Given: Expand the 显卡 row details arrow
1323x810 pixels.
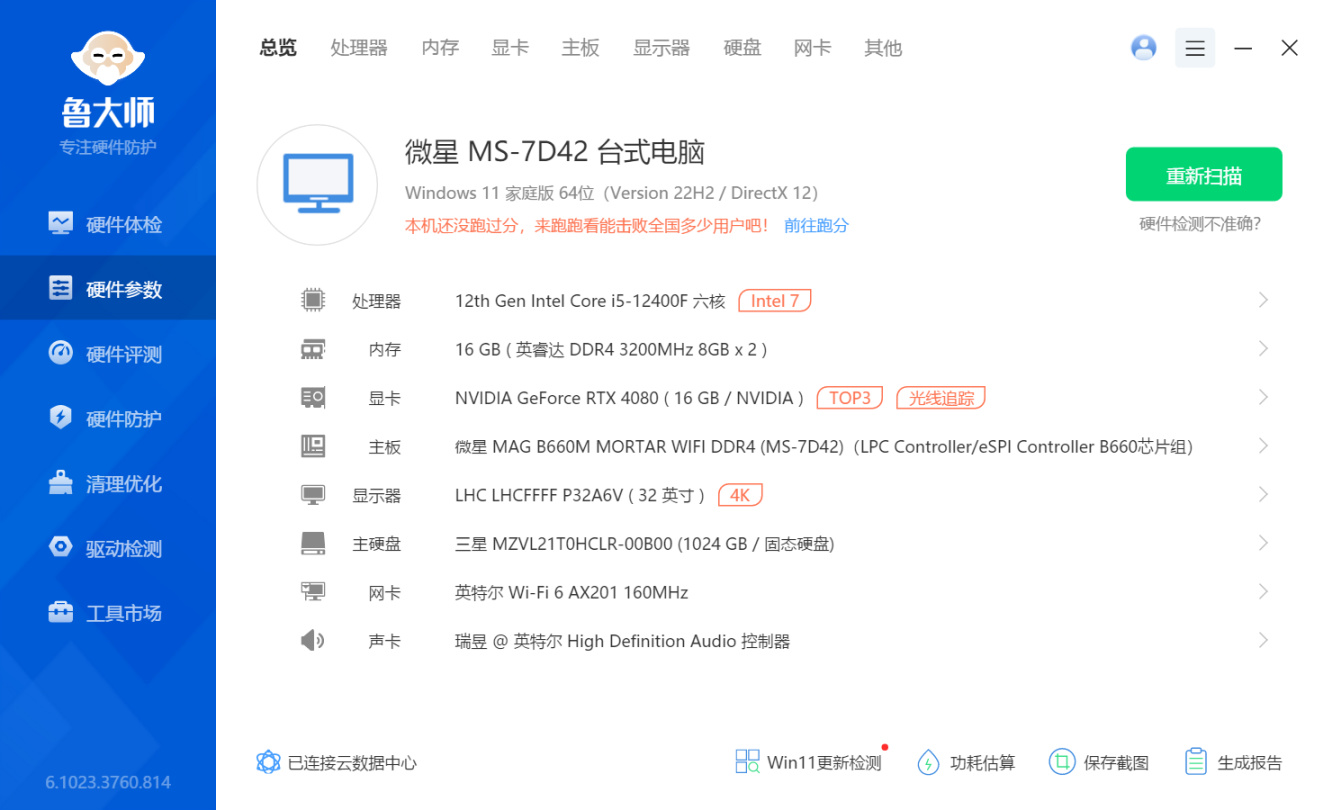Looking at the screenshot, I should pyautogui.click(x=1263, y=398).
